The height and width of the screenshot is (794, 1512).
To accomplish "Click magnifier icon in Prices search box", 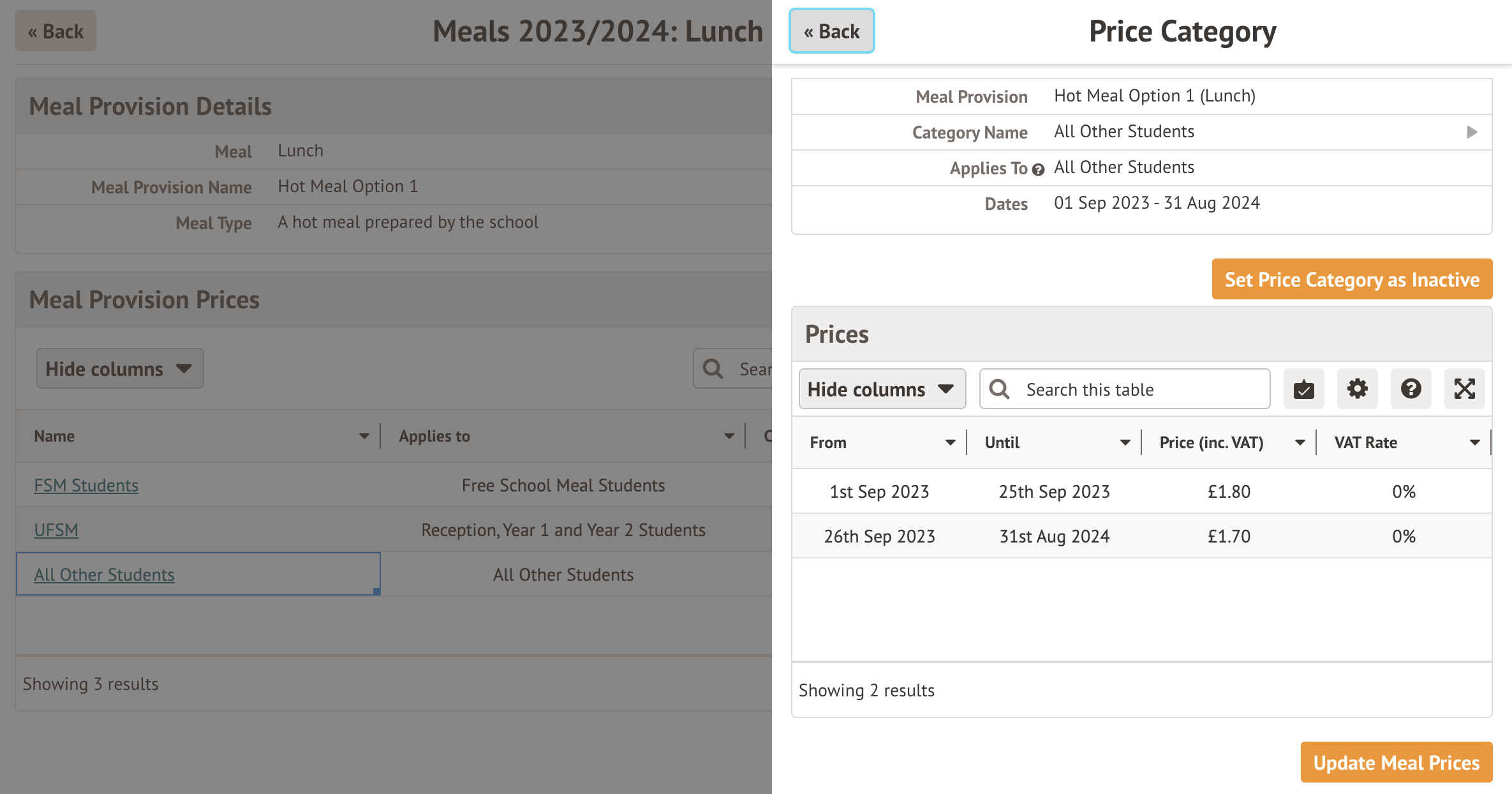I will (x=999, y=389).
